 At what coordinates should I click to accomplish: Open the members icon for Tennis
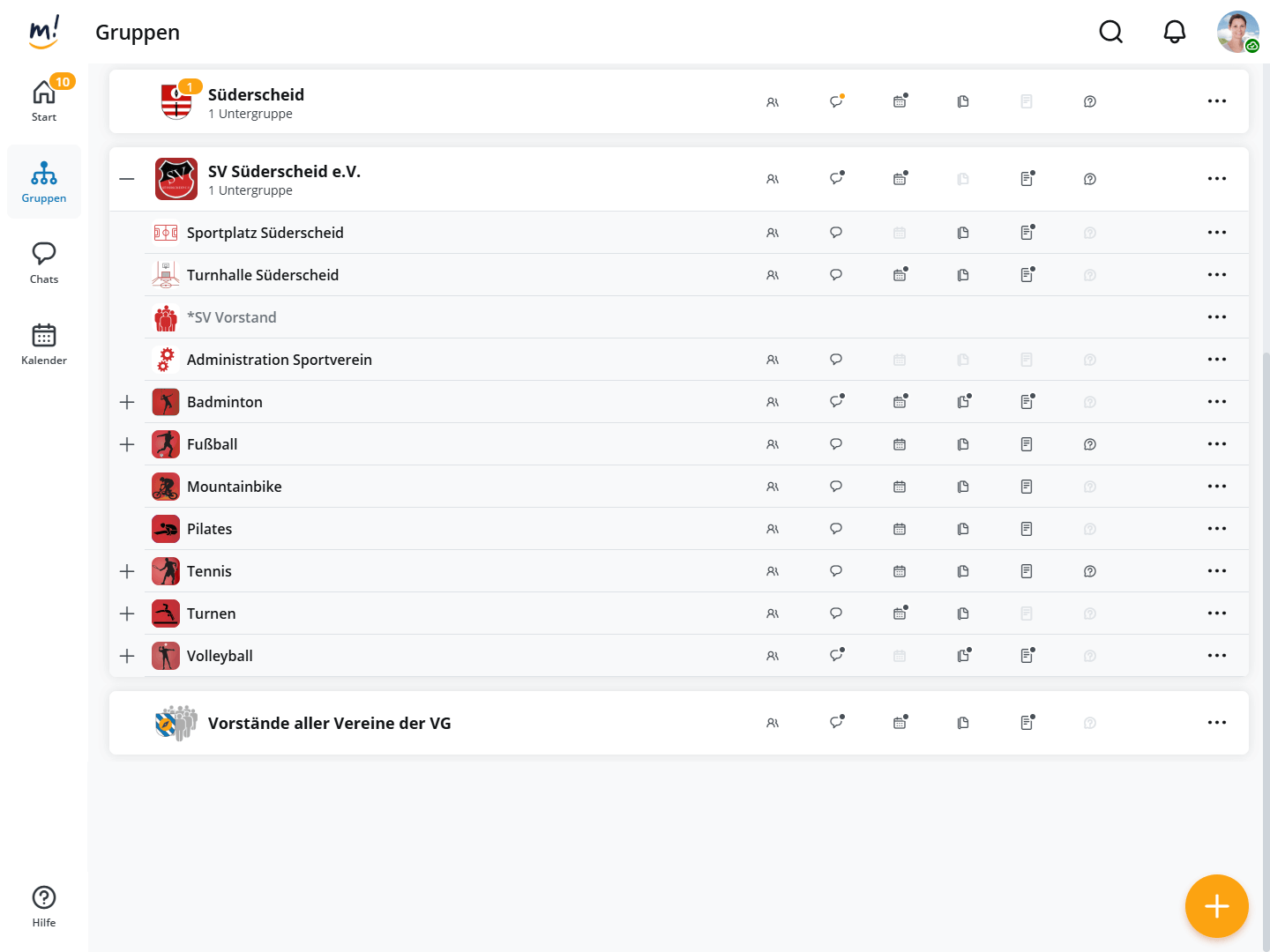pos(773,571)
